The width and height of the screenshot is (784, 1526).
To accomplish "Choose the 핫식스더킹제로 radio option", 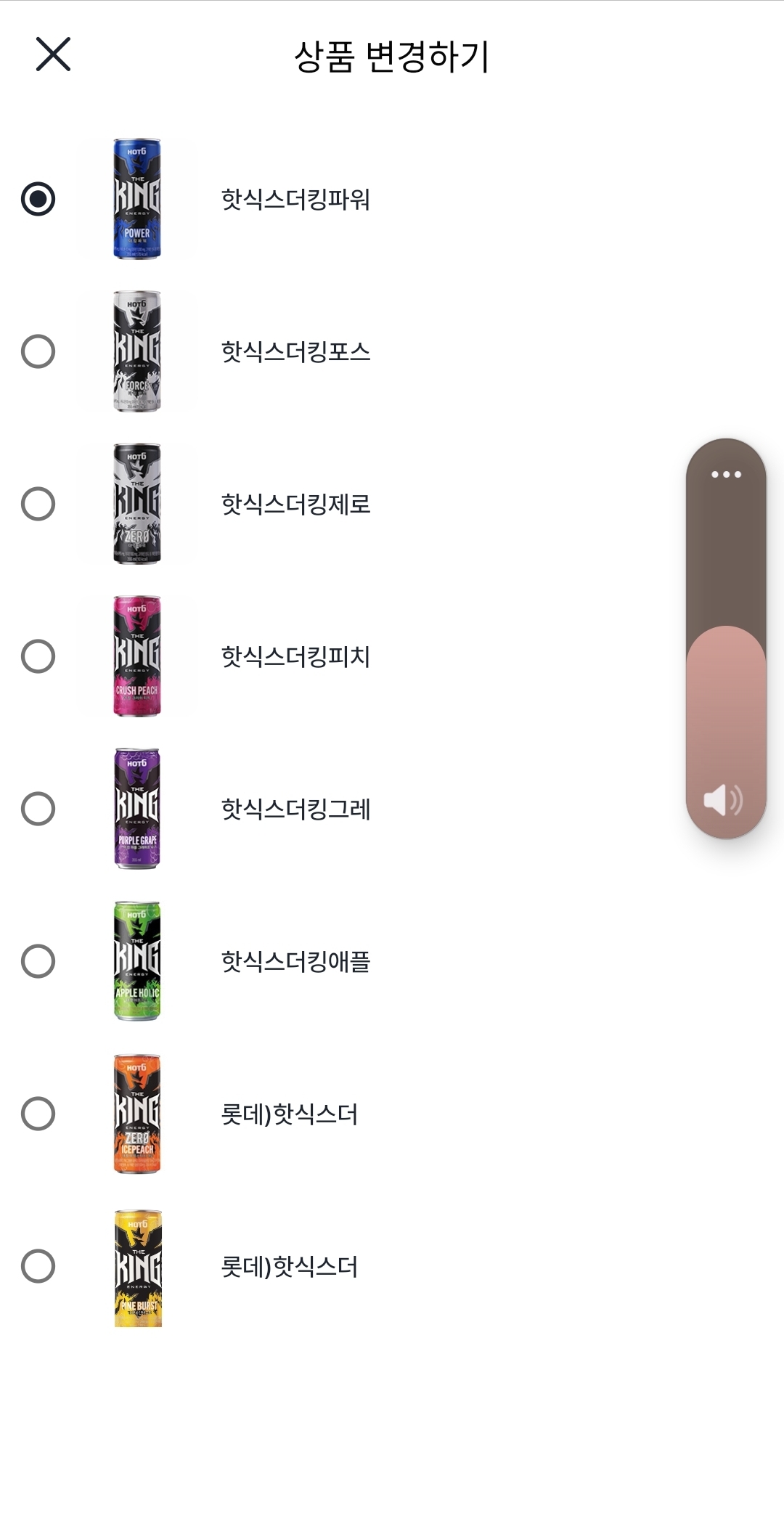I will tap(38, 504).
